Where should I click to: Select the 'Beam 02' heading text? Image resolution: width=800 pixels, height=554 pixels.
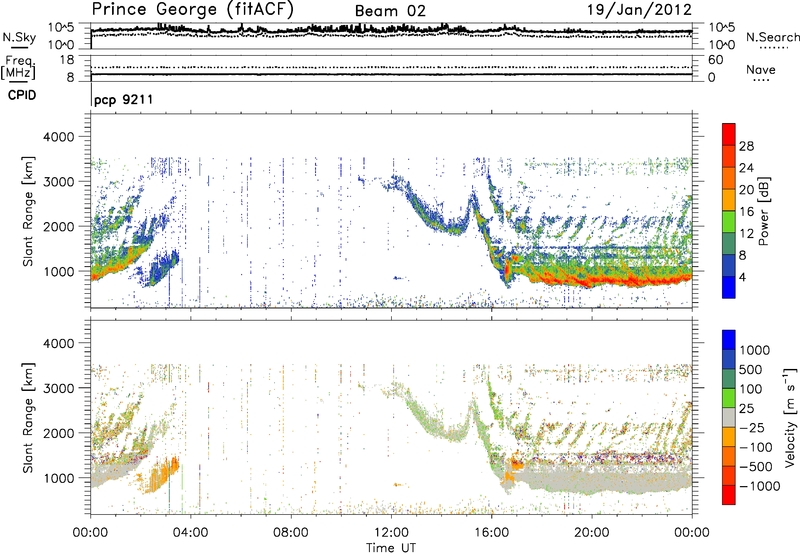coord(390,11)
